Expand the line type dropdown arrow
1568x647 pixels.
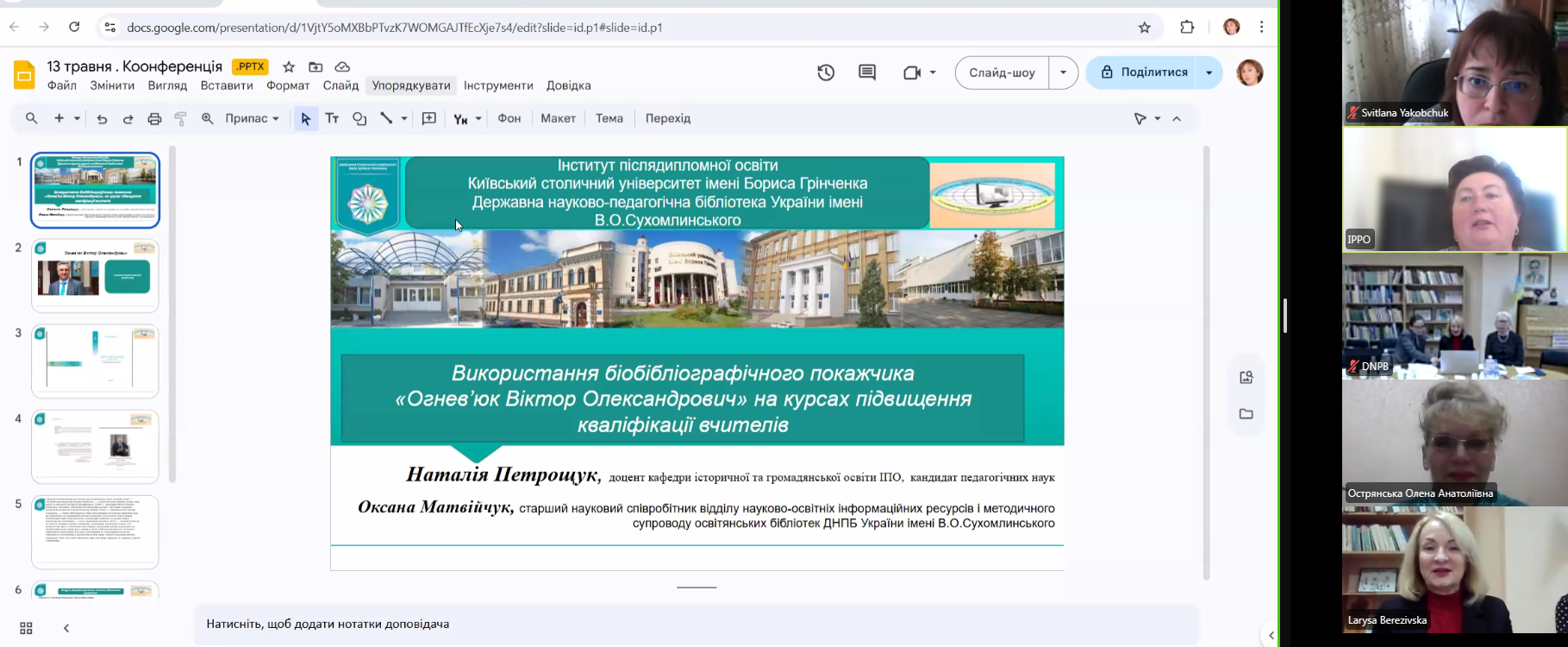pyautogui.click(x=404, y=119)
